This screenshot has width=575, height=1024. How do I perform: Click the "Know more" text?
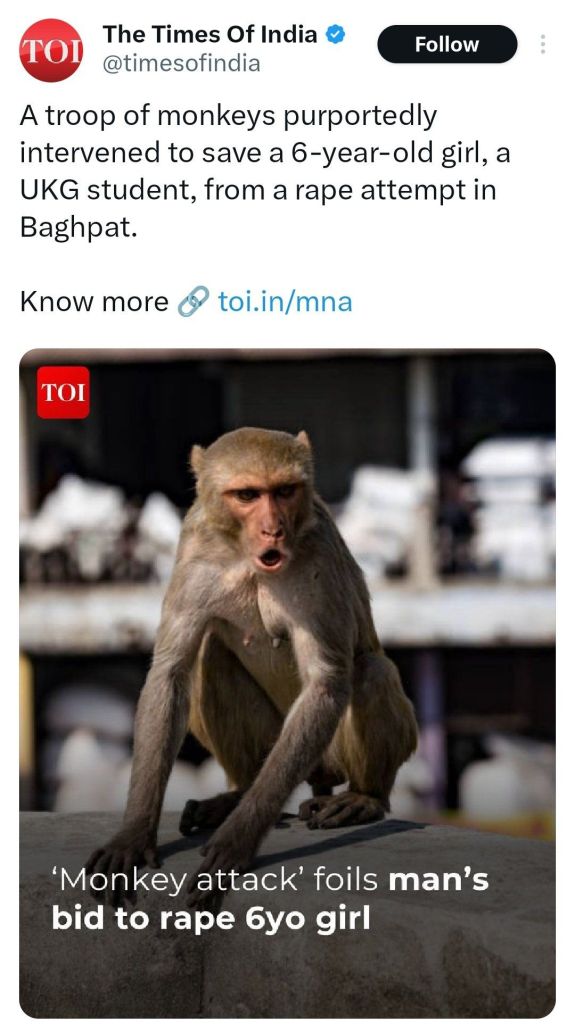pyautogui.click(x=94, y=302)
